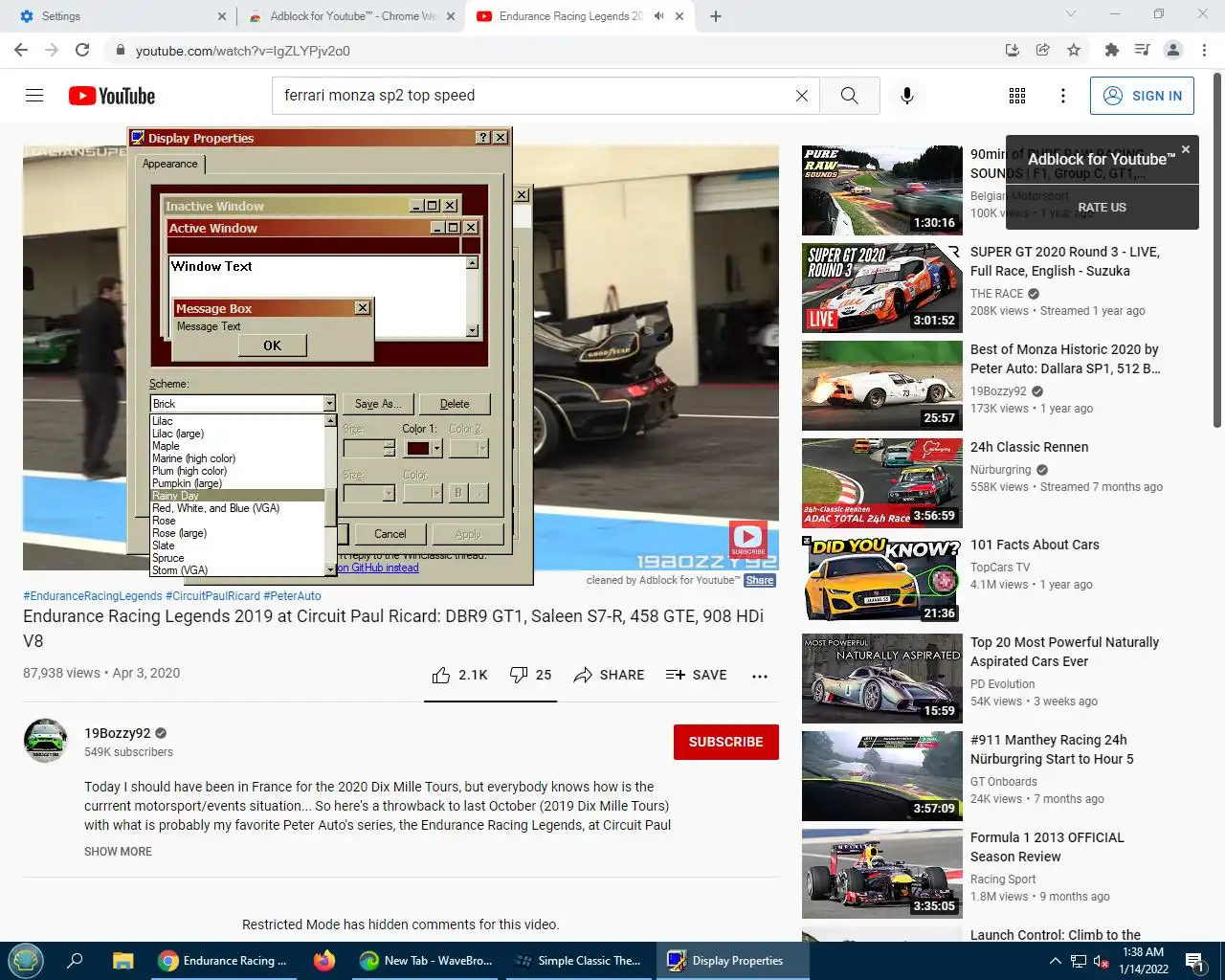Click the SUBSCRIBE button

tap(726, 742)
